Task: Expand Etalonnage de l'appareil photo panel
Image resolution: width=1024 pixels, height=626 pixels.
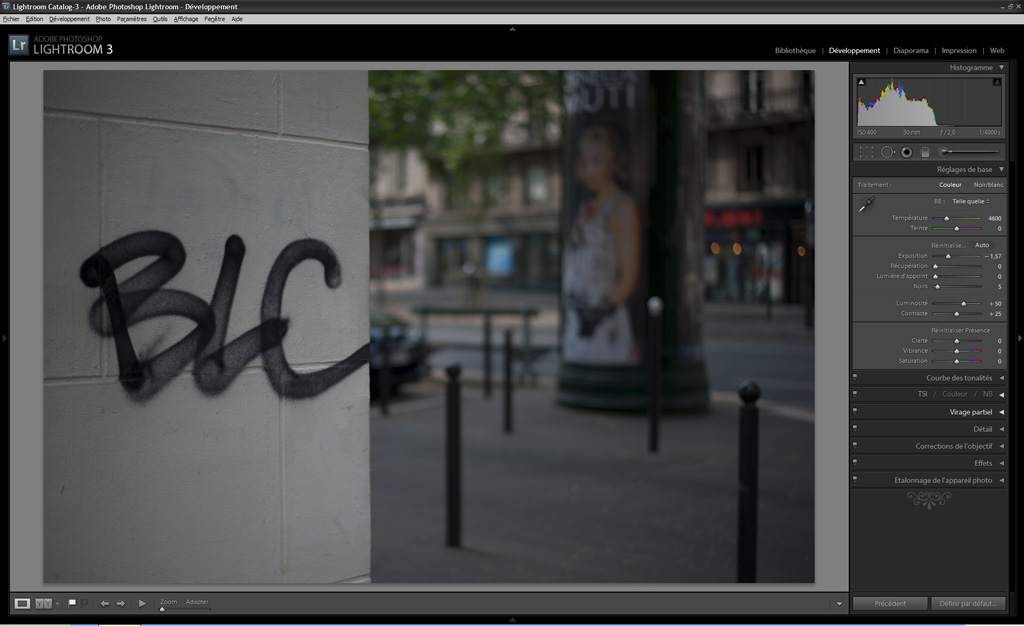Action: pyautogui.click(x=1002, y=480)
